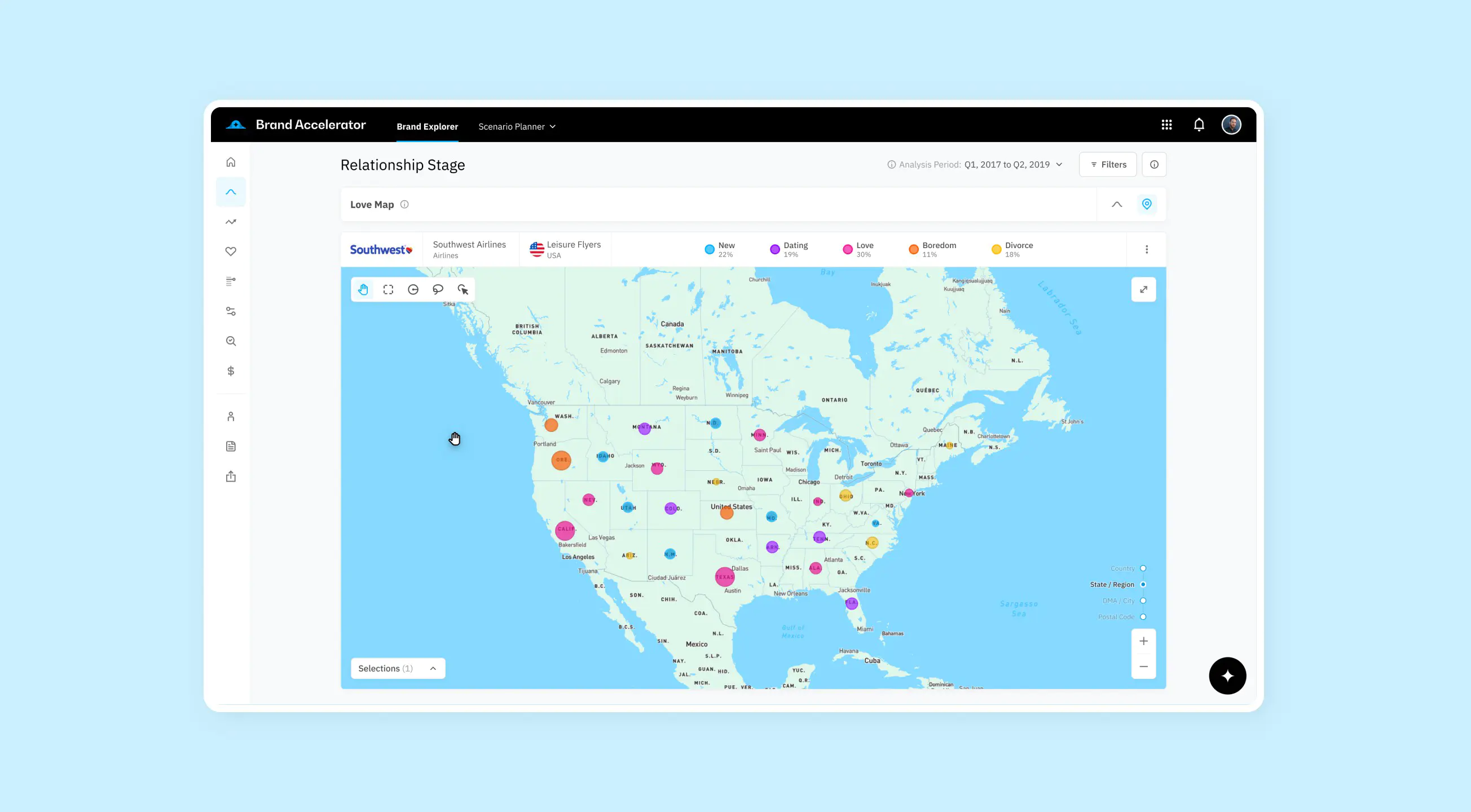Open the sliders sidebar icon

coord(231,311)
